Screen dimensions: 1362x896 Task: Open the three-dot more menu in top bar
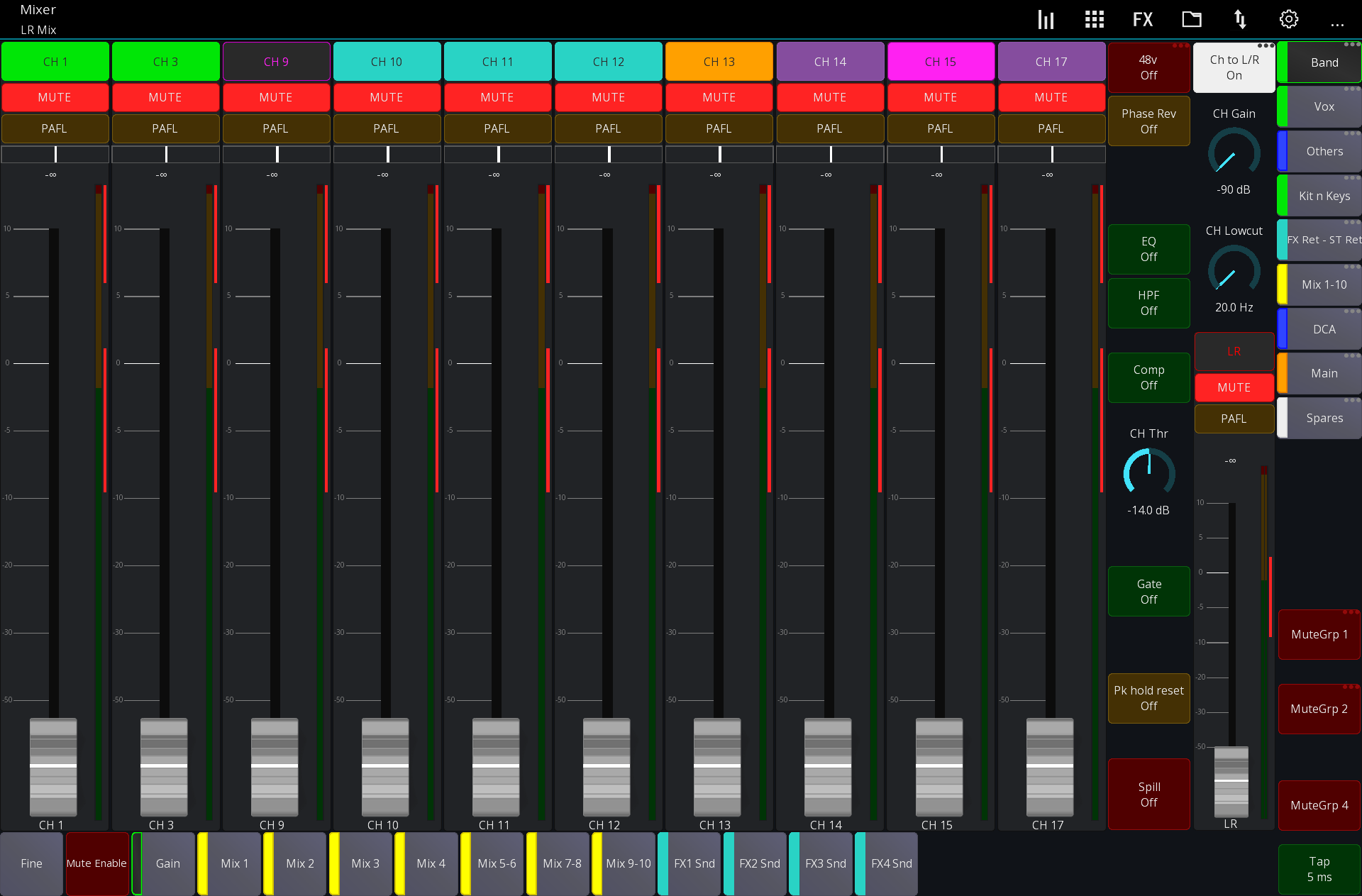click(x=1337, y=25)
